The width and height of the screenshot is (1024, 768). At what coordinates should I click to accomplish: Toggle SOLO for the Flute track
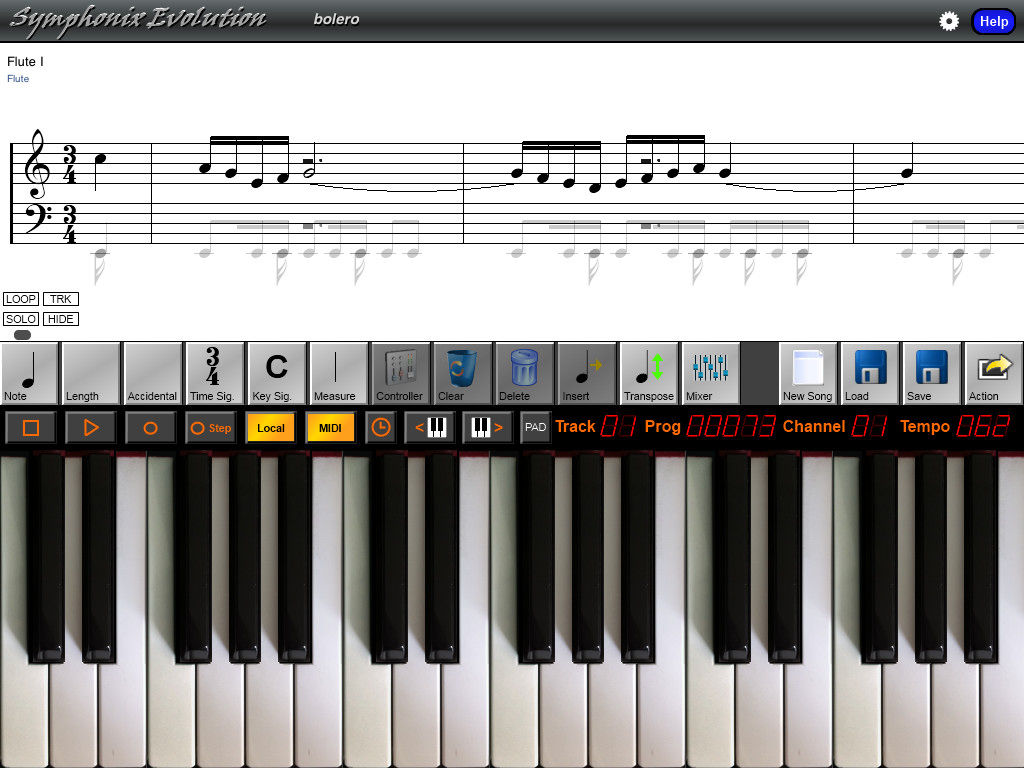21,319
